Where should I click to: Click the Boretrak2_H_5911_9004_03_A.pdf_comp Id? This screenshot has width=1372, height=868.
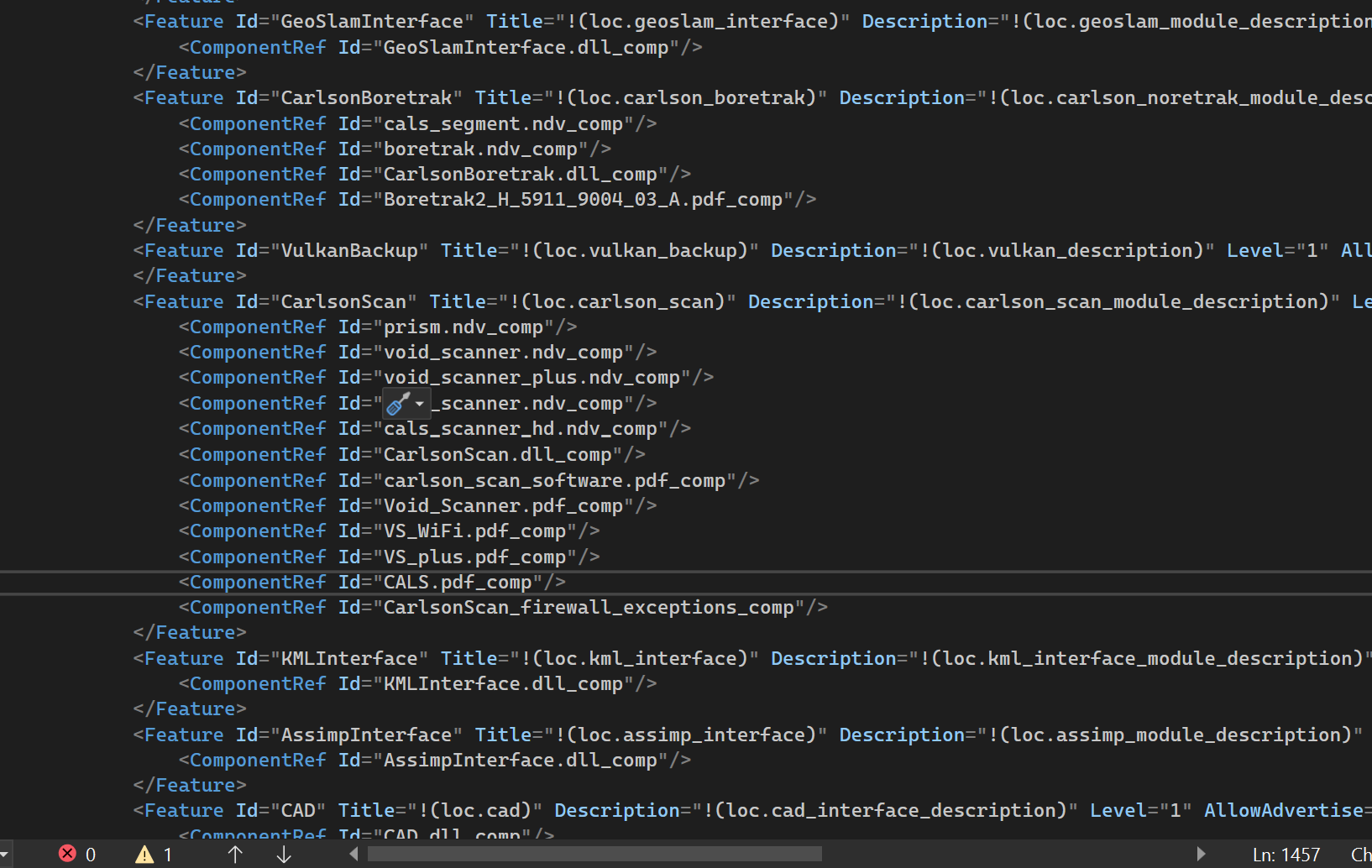click(x=583, y=200)
